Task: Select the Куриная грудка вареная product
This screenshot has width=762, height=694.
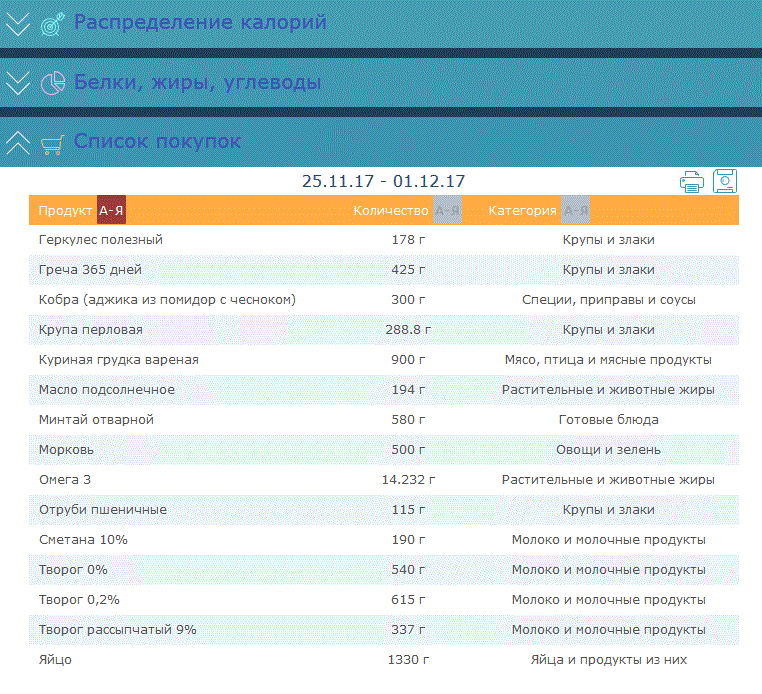Action: [x=119, y=360]
